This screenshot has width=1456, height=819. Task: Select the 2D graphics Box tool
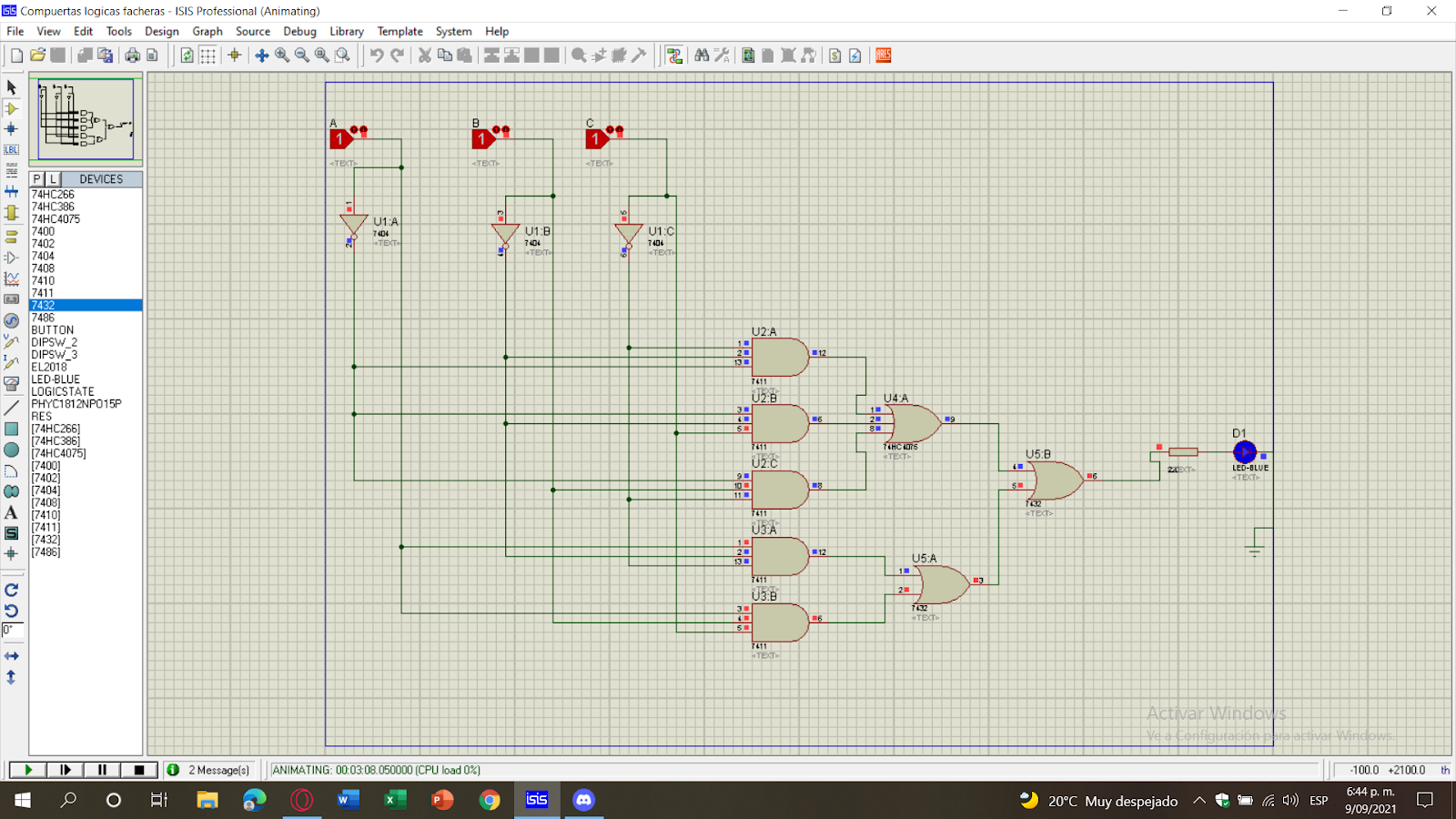pyautogui.click(x=12, y=429)
